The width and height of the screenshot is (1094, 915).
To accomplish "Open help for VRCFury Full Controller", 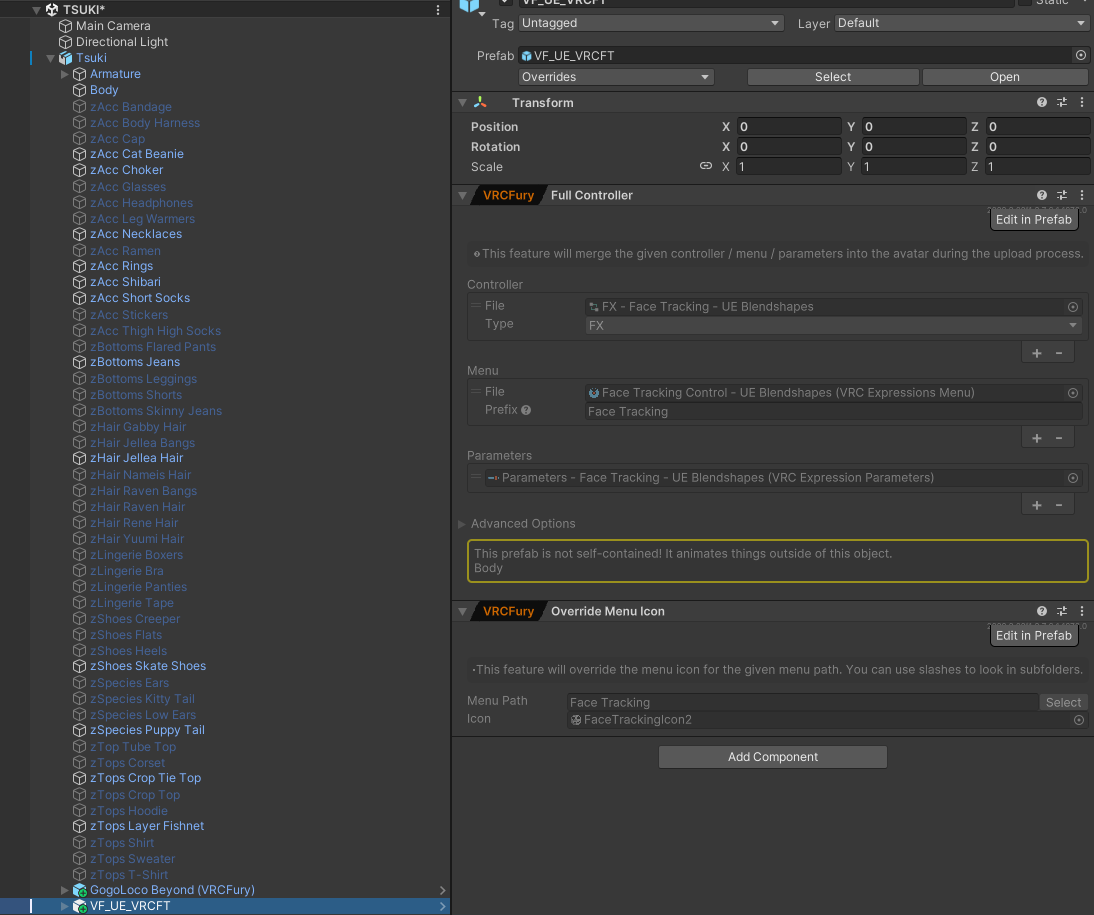I will (x=1042, y=195).
